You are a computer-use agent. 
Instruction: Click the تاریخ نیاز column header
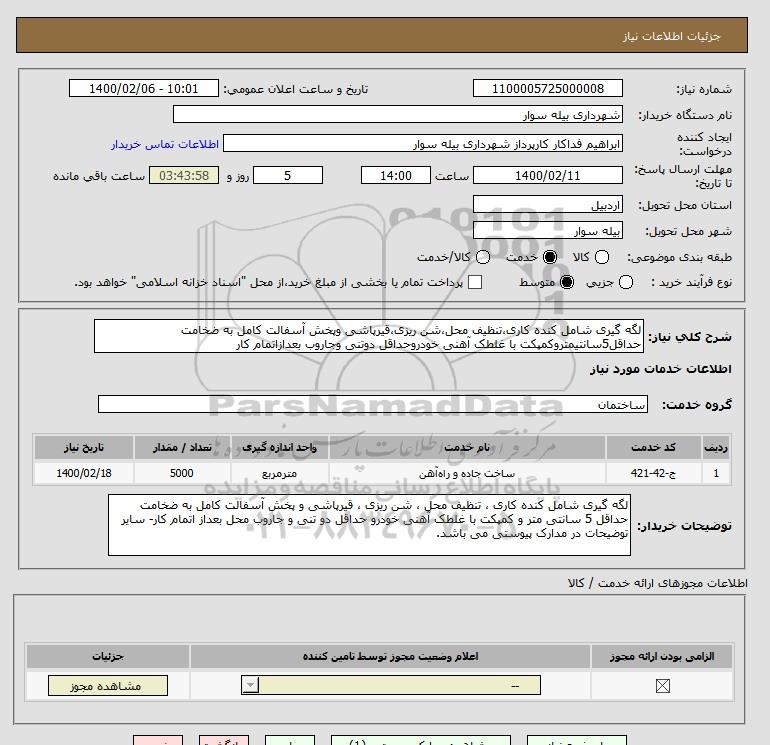click(83, 447)
